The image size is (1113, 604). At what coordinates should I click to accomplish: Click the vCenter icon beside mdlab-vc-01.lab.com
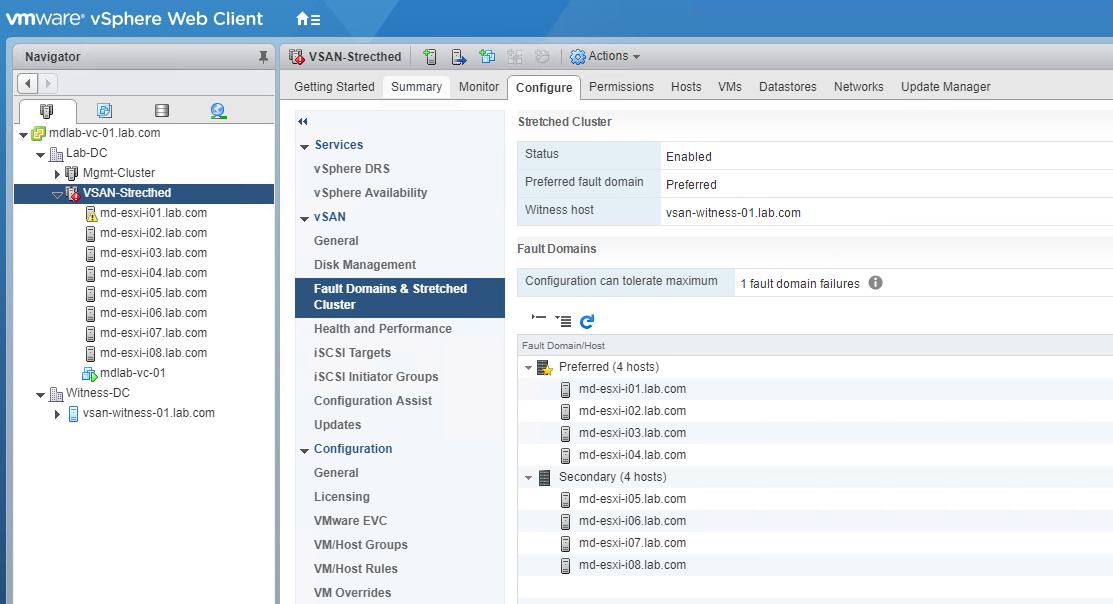pos(38,133)
